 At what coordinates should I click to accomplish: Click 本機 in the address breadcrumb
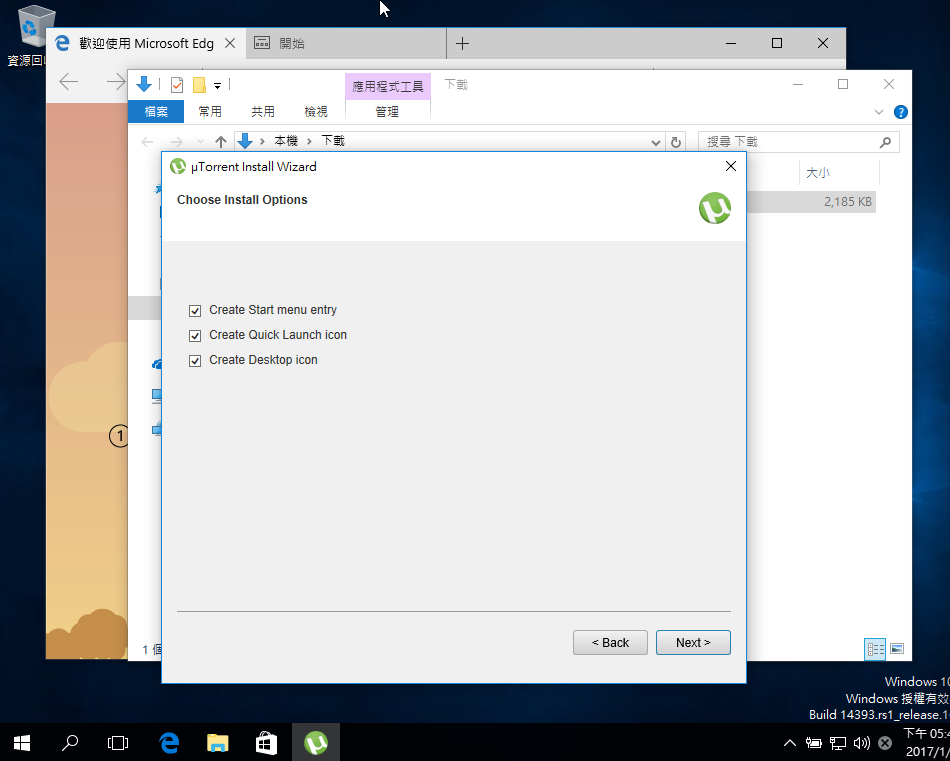286,141
